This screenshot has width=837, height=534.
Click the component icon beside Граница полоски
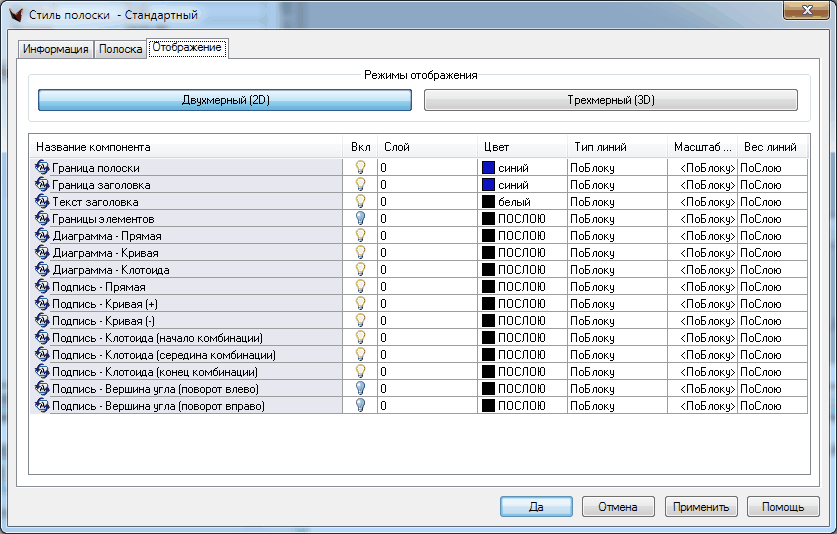tap(42, 168)
